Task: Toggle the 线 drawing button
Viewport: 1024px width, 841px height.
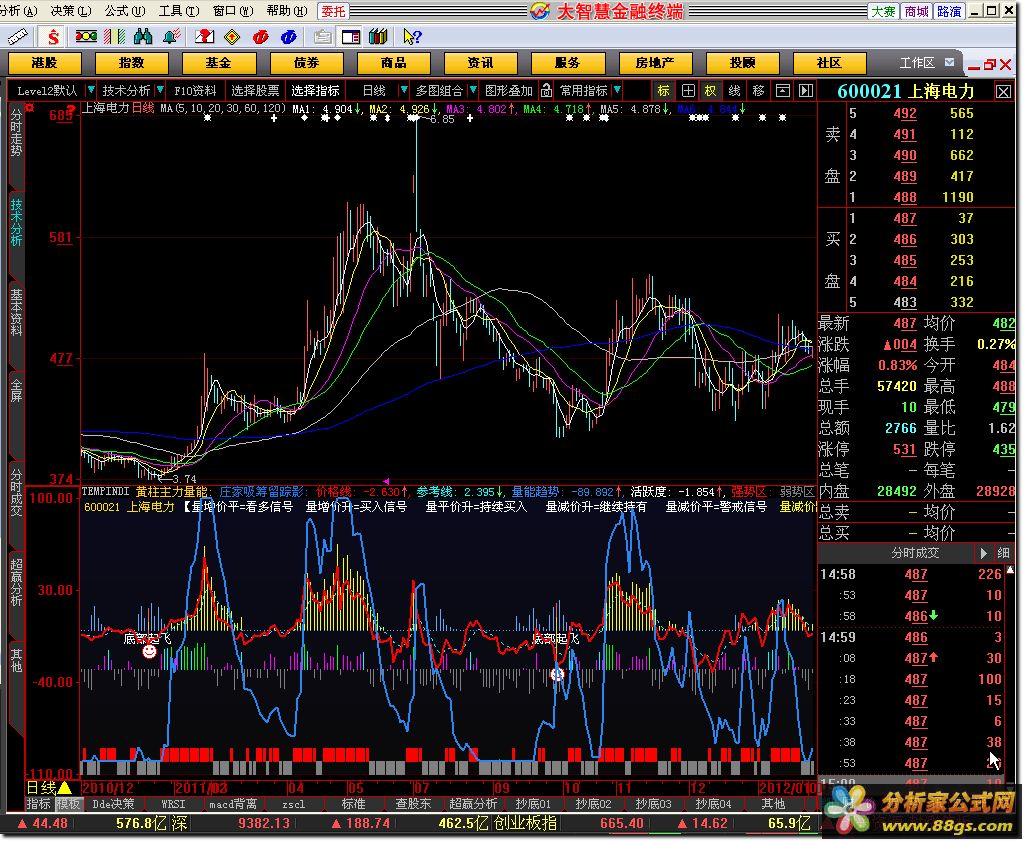Action: tap(734, 91)
